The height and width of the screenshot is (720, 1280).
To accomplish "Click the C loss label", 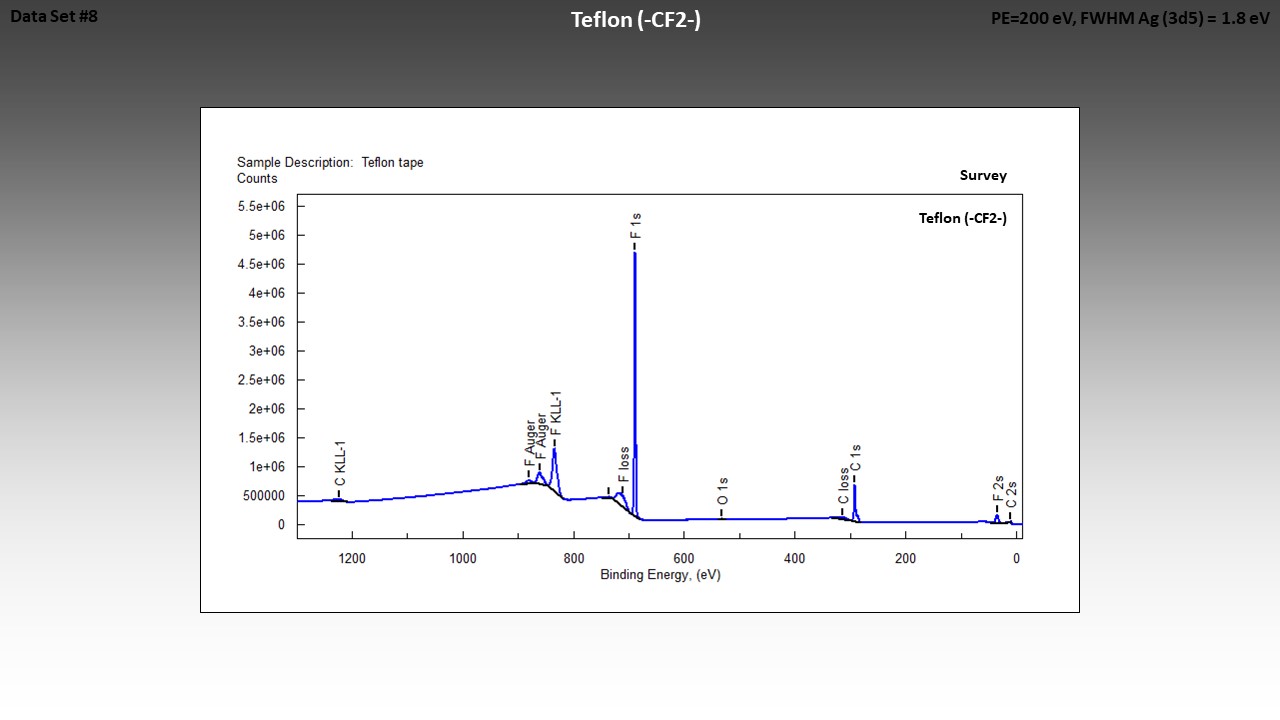I will tap(844, 486).
